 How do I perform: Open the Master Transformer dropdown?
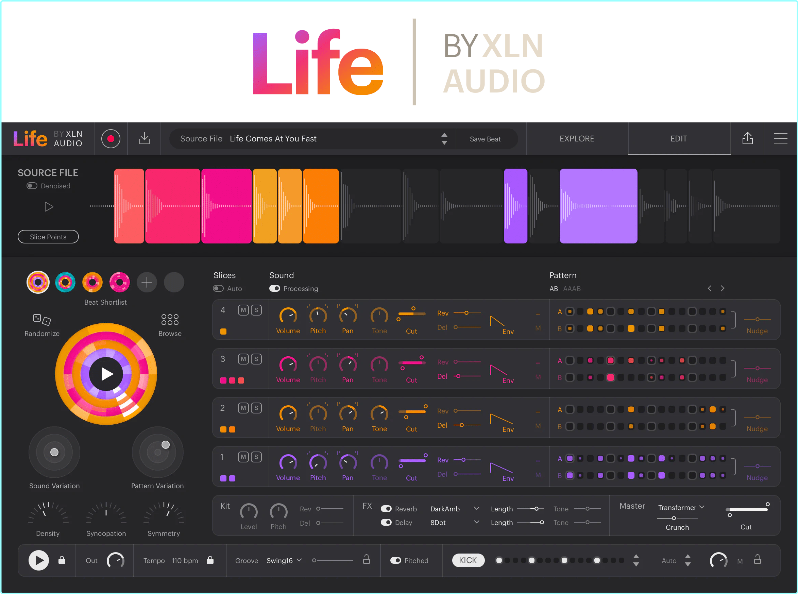click(681, 507)
